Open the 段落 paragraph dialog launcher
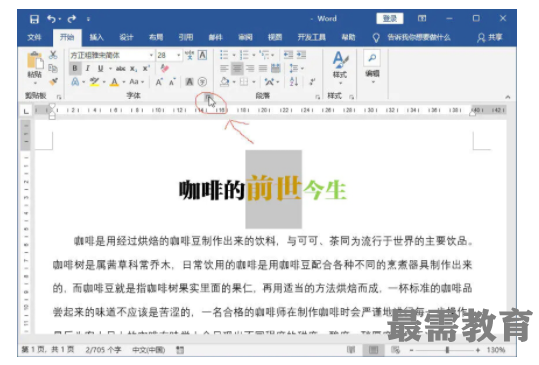The width and height of the screenshot is (539, 365). [x=317, y=97]
